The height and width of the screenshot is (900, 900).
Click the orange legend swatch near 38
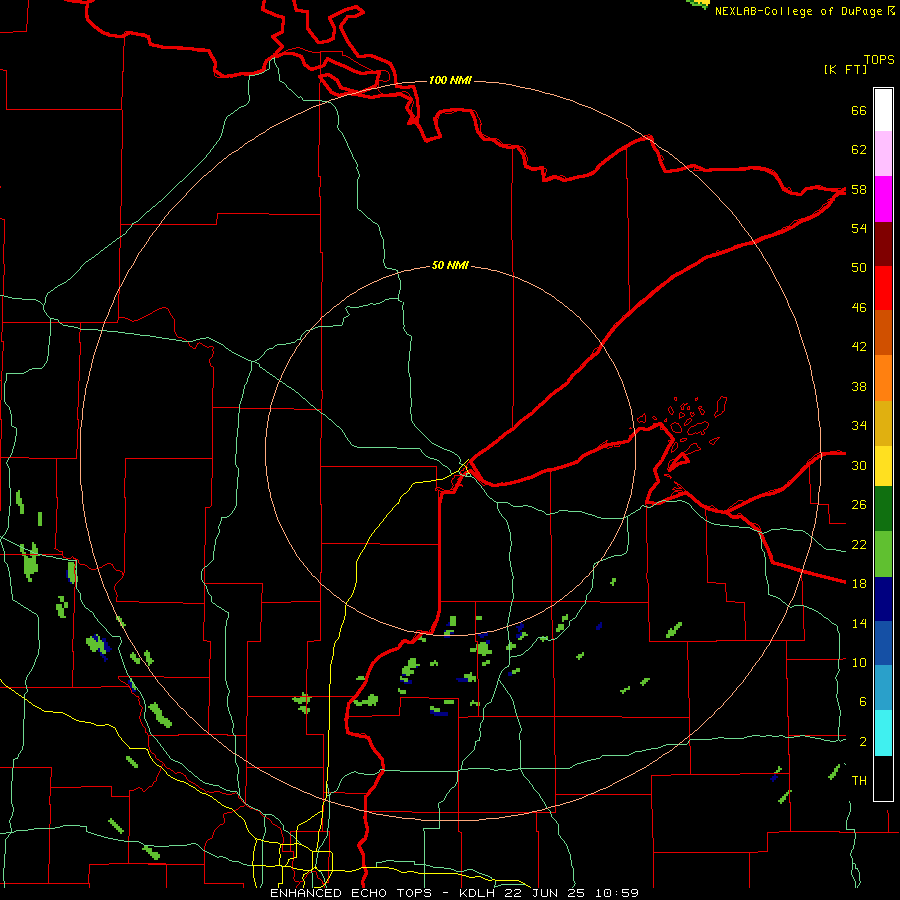[883, 378]
